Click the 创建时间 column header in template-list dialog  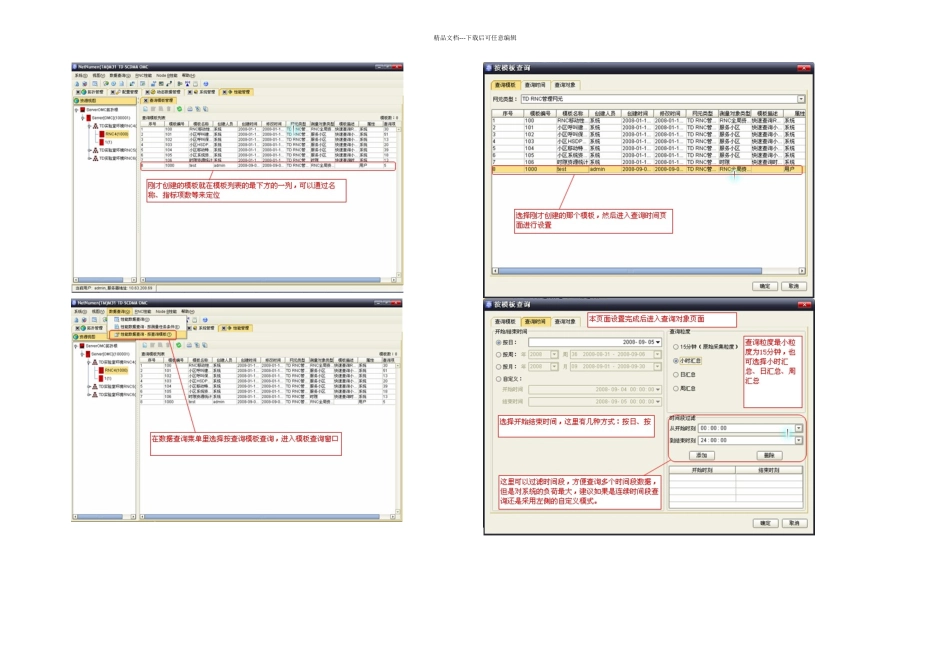coord(637,113)
